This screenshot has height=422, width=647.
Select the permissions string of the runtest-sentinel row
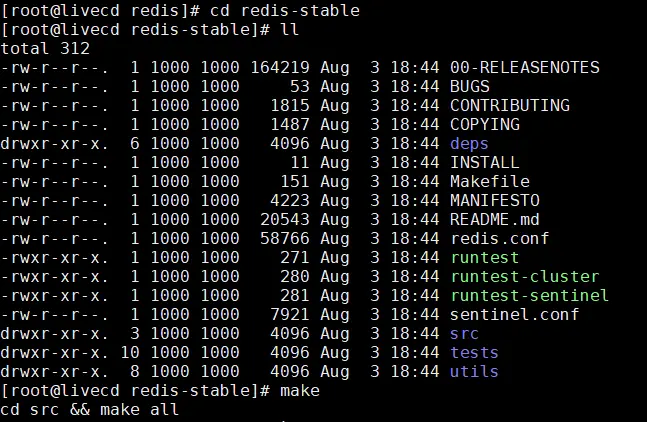54,295
